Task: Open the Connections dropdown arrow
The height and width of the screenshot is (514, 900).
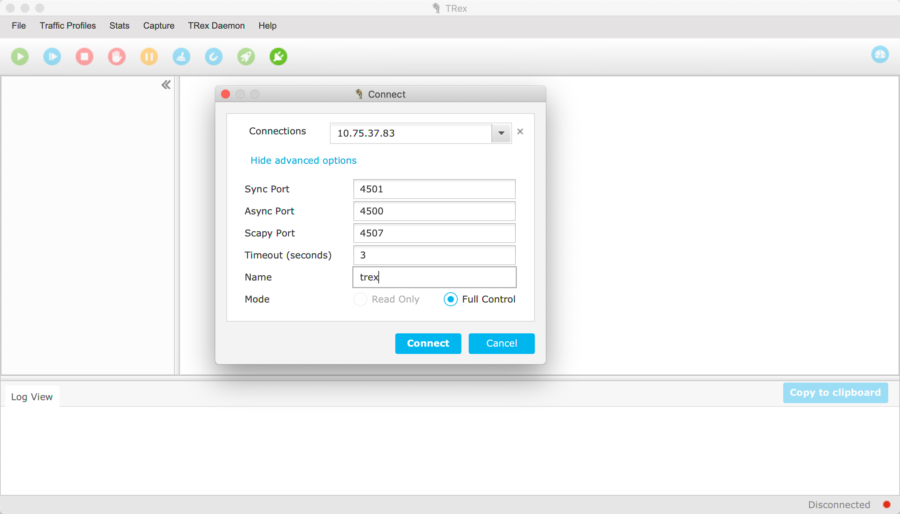Action: (x=501, y=133)
